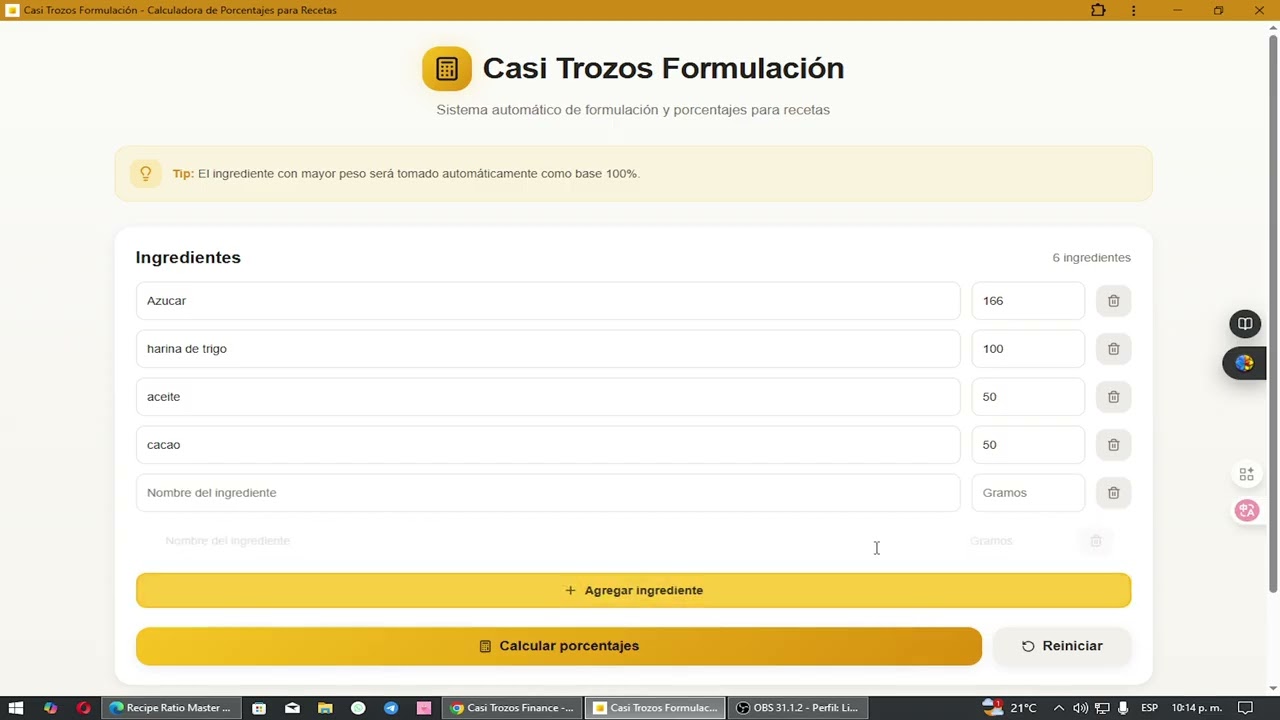Open the 21°C weather widget
This screenshot has width=1280, height=720.
[1009, 708]
